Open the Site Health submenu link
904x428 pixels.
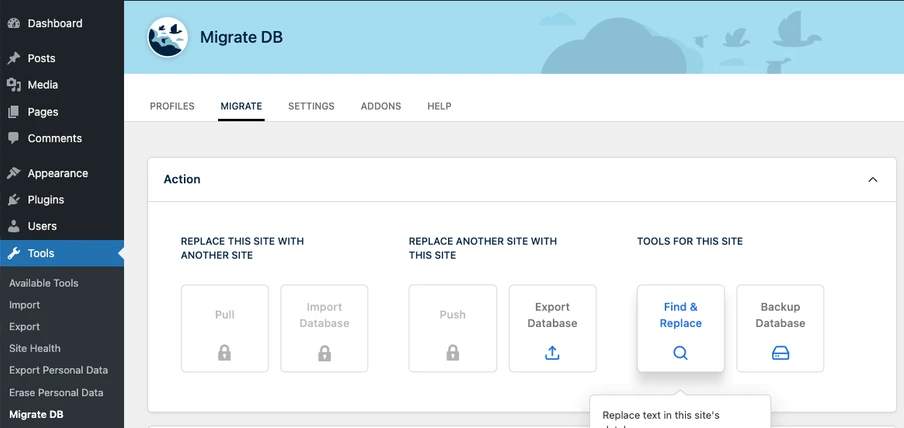click(x=35, y=348)
